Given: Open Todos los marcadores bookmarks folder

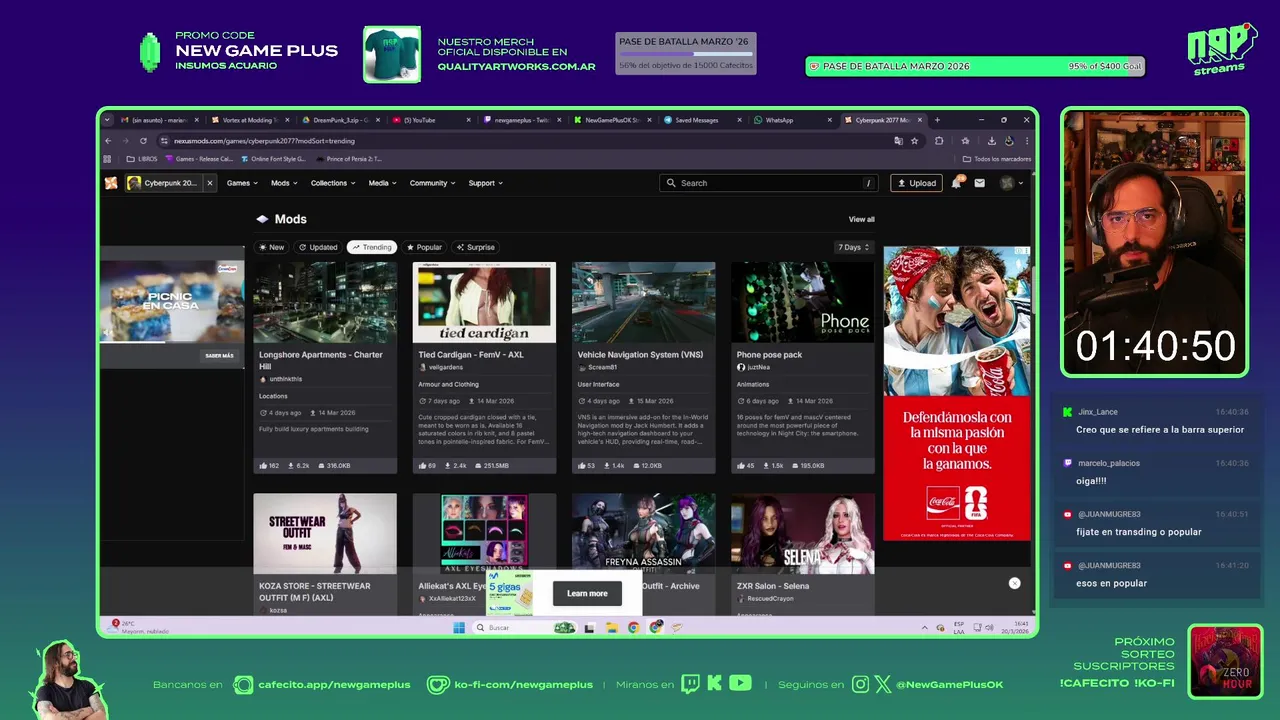Looking at the screenshot, I should pos(995,159).
